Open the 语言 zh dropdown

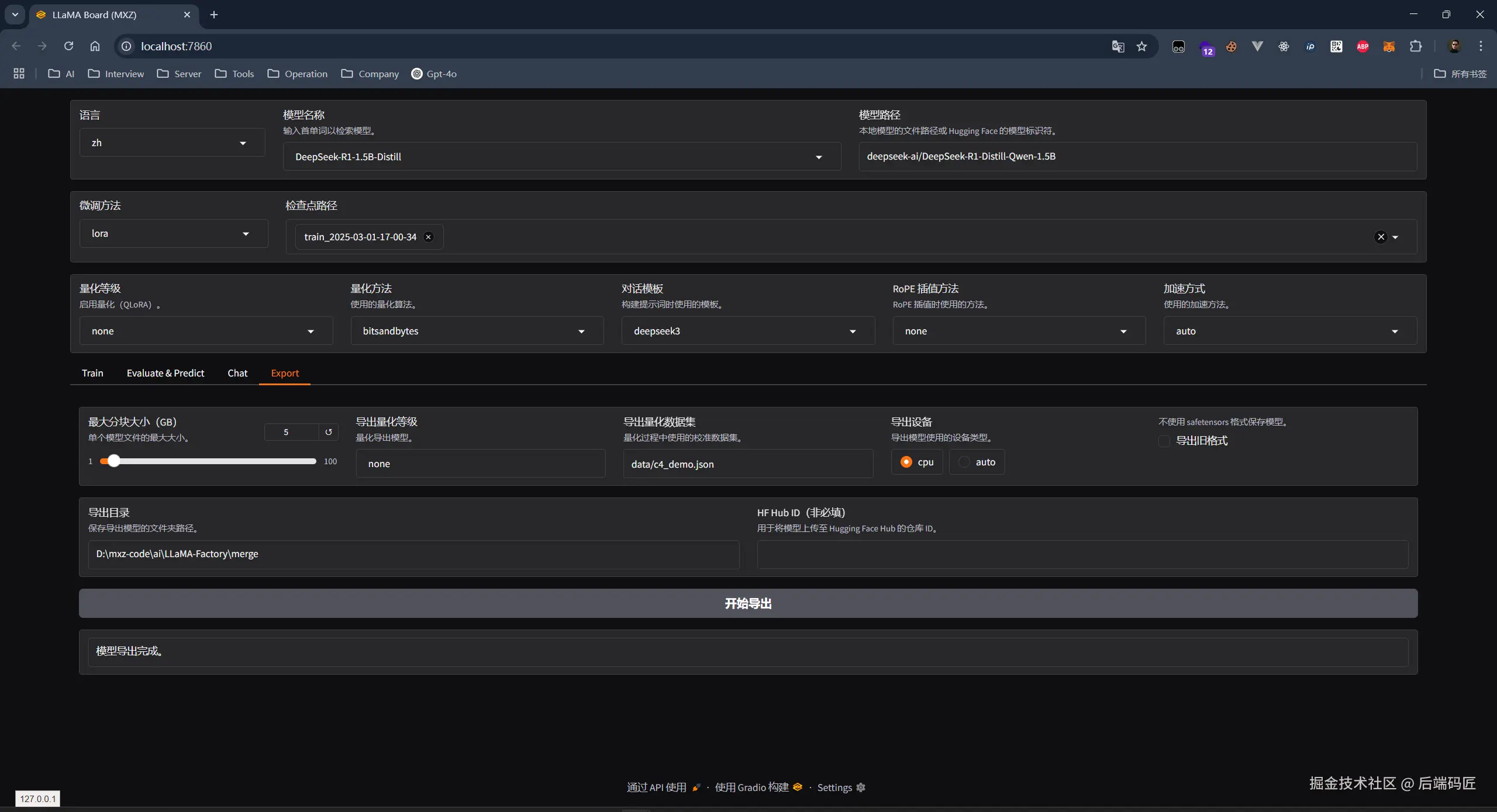click(x=171, y=143)
